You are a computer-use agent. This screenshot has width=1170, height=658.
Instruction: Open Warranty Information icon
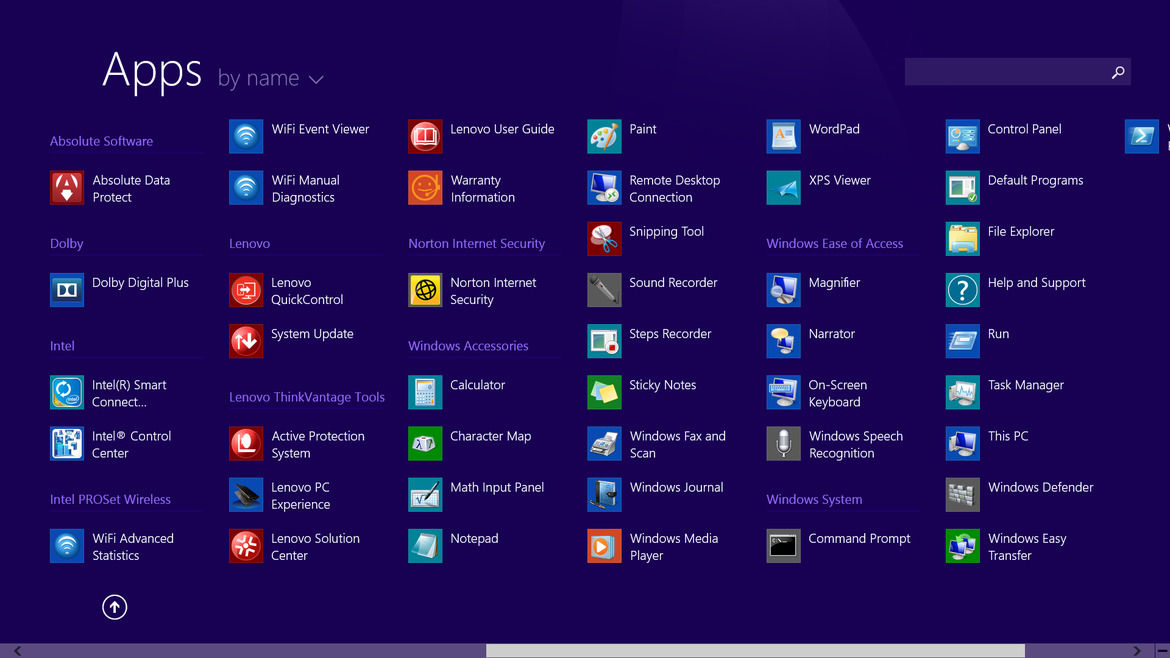425,188
